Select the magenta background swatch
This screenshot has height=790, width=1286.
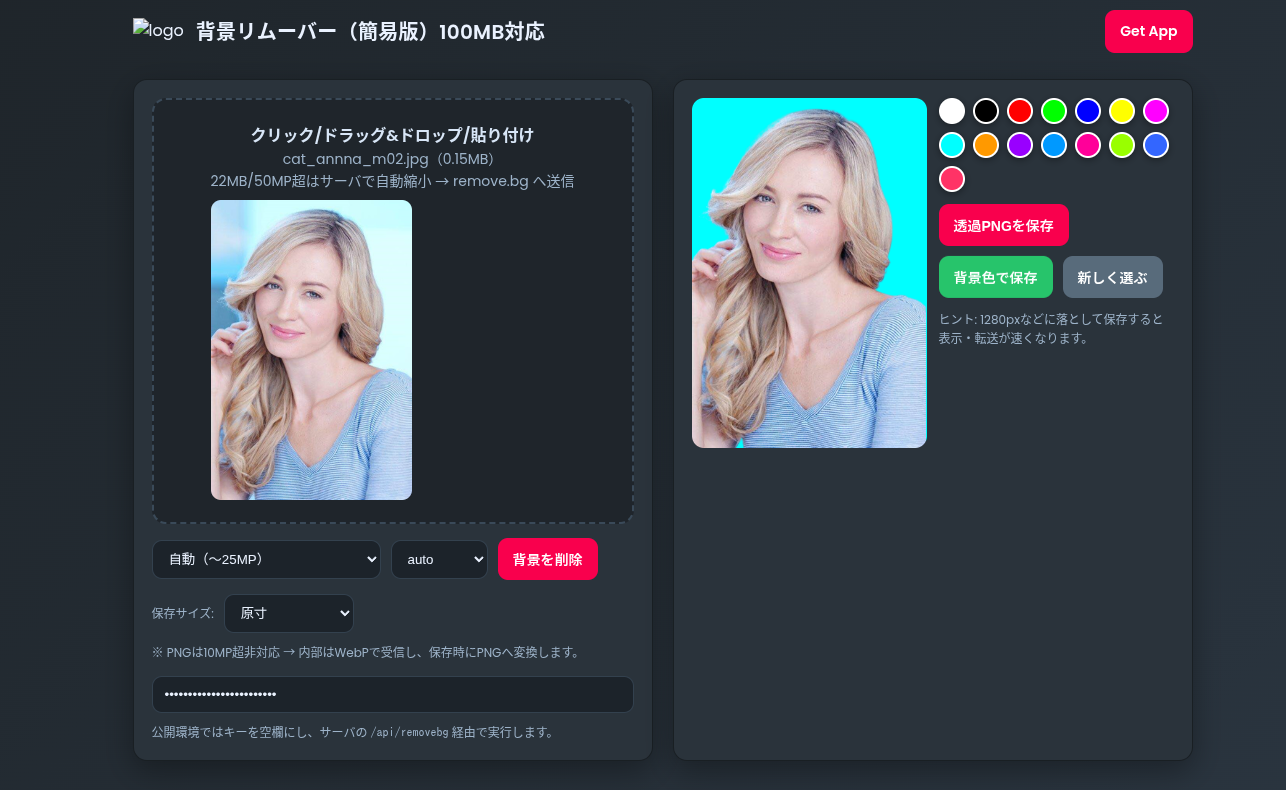coord(1156,111)
